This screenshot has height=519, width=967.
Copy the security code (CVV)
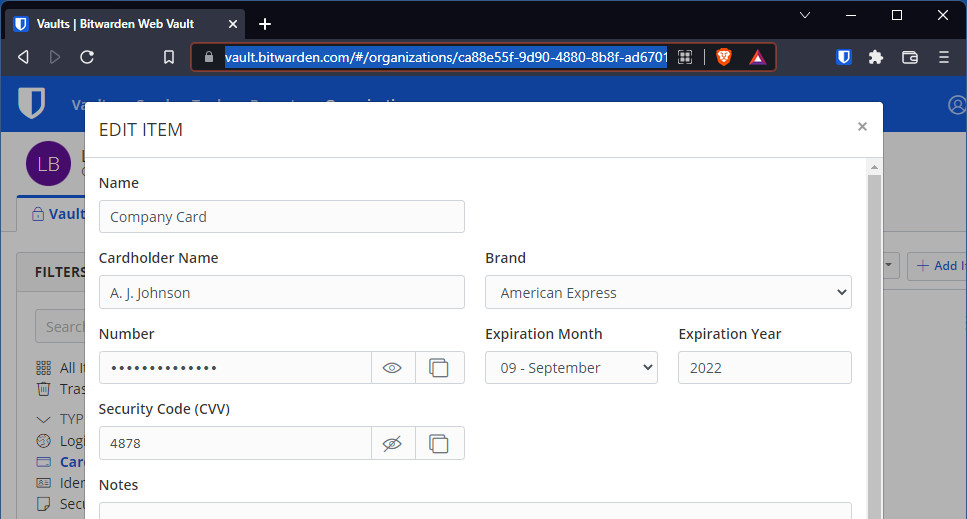click(438, 443)
